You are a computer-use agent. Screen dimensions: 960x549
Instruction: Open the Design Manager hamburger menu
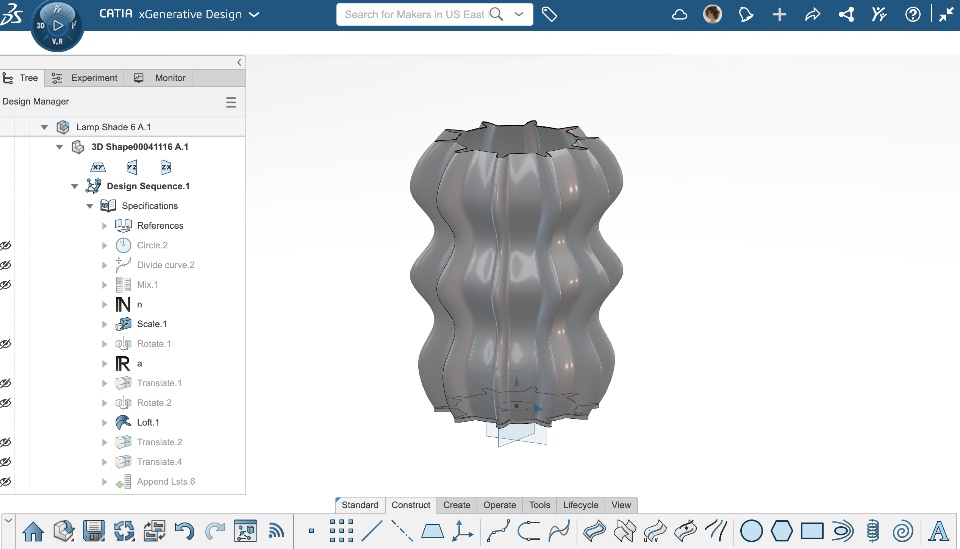(231, 102)
